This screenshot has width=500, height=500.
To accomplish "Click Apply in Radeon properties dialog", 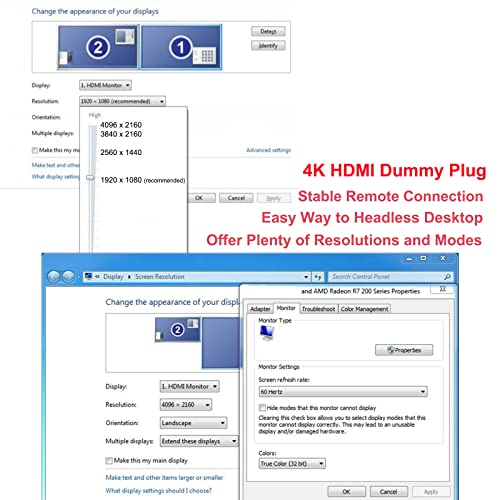I will click(431, 492).
